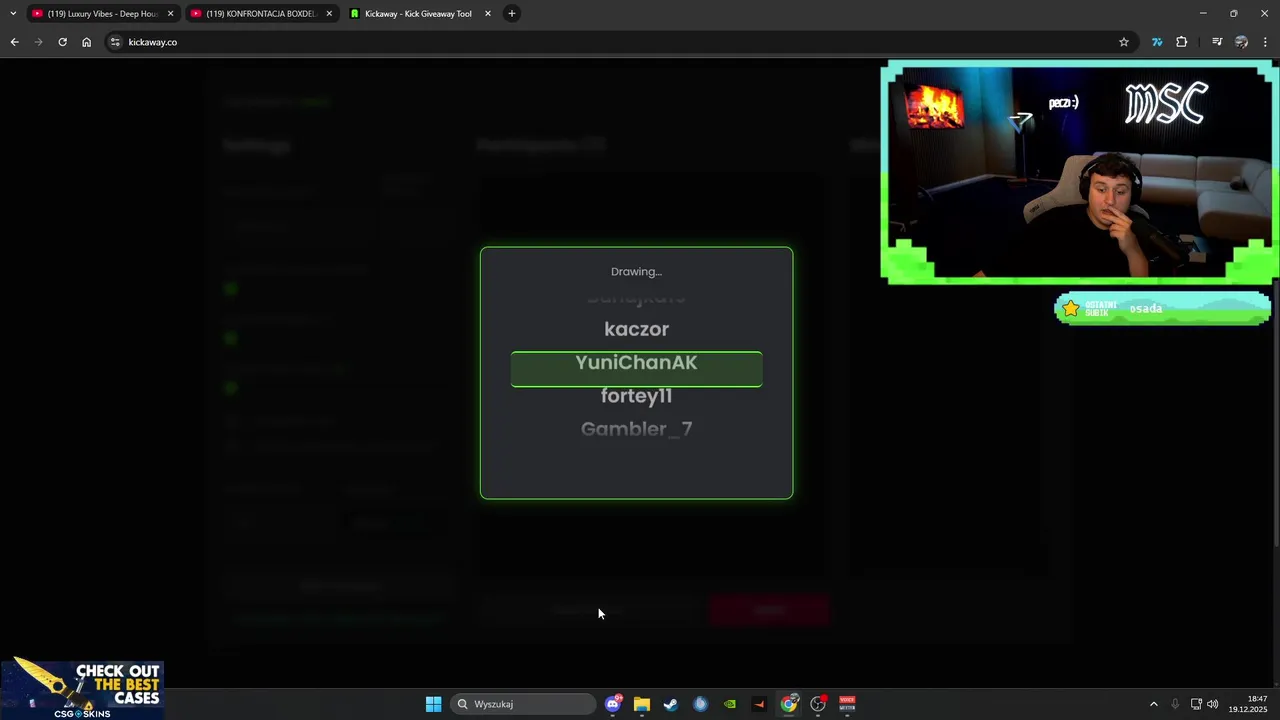The width and height of the screenshot is (1280, 720).
Task: Open the Chrome profile avatar
Action: pos(1241,42)
